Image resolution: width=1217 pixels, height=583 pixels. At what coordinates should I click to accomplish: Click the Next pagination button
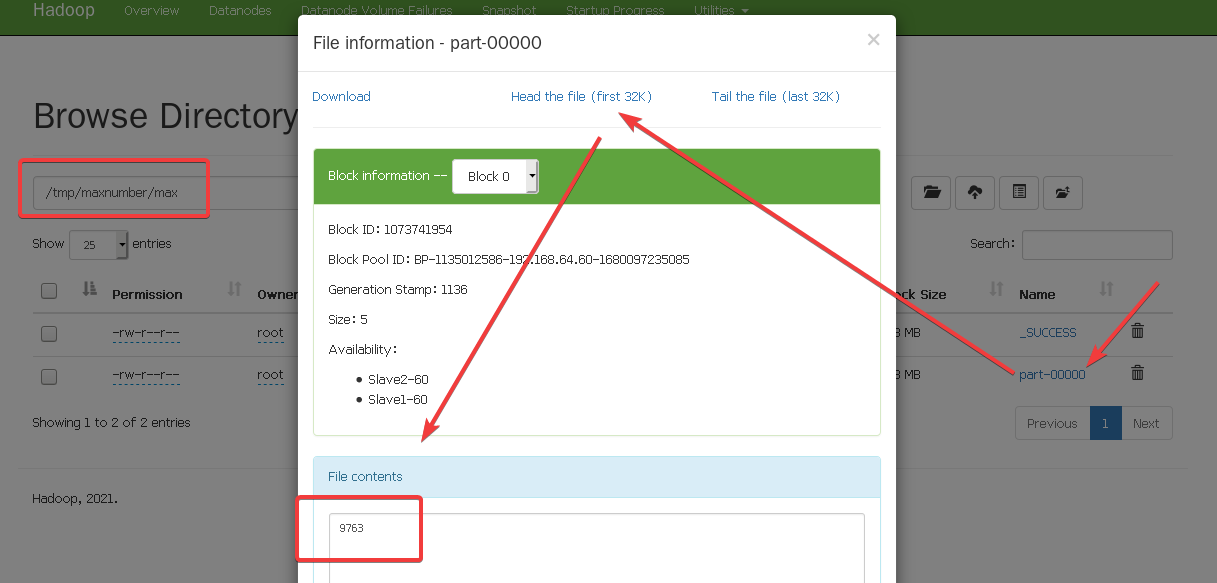[x=1146, y=423]
